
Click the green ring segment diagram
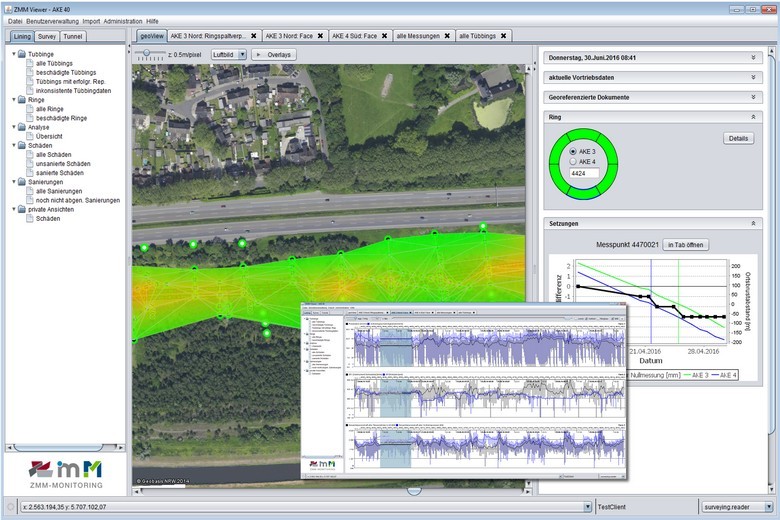pyautogui.click(x=584, y=164)
